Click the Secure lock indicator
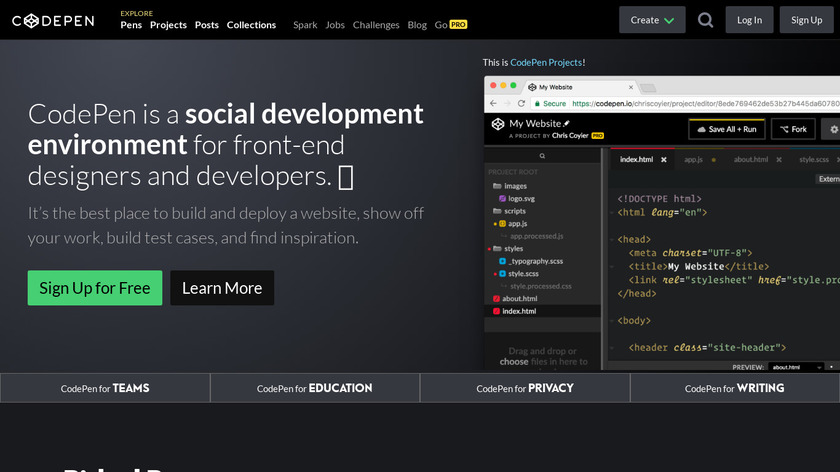The image size is (840, 472). pyautogui.click(x=550, y=103)
